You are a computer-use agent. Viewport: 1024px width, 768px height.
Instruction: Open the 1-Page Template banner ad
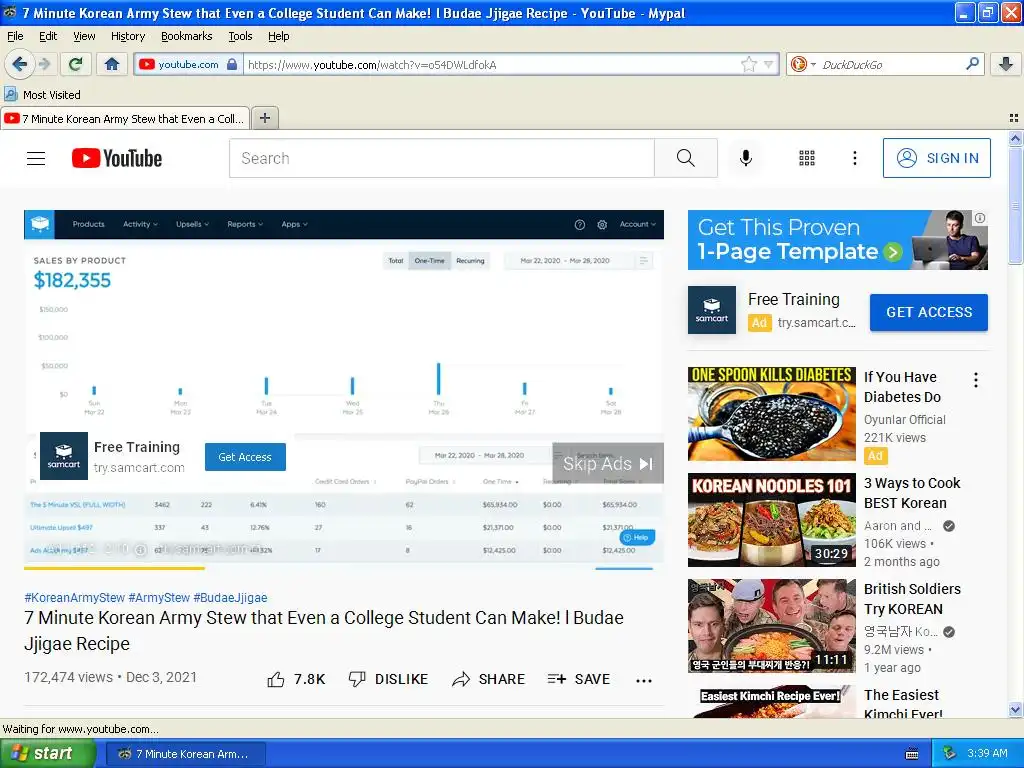(x=837, y=240)
